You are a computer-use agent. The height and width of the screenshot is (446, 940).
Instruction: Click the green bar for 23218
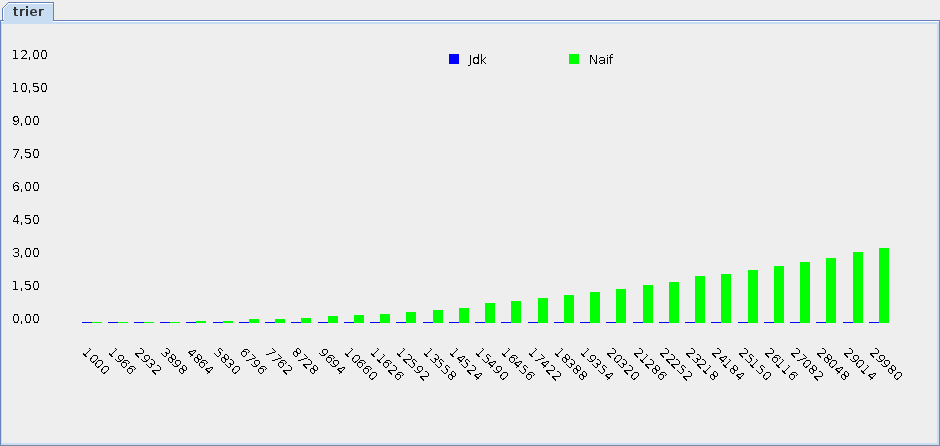click(x=700, y=300)
